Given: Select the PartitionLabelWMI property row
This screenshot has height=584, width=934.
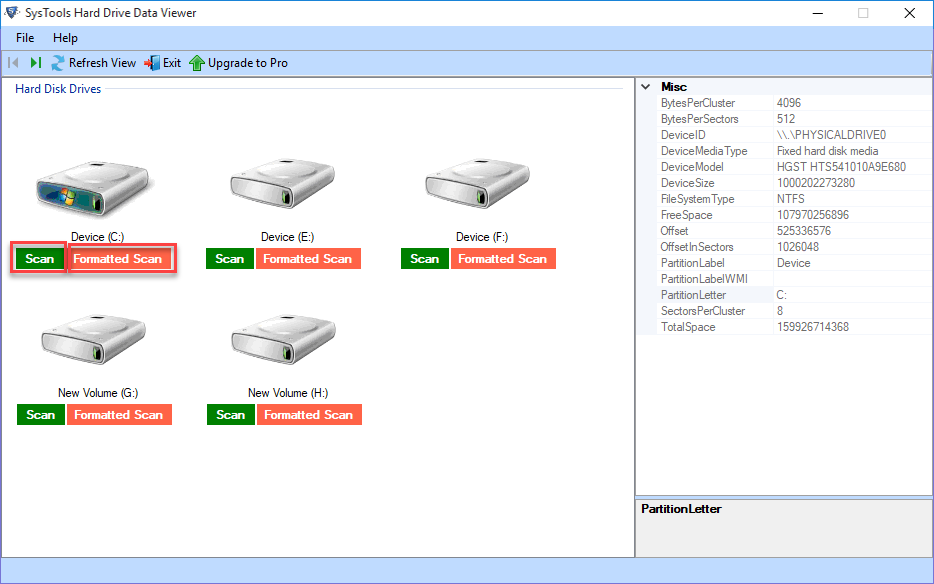Looking at the screenshot, I should [794, 279].
